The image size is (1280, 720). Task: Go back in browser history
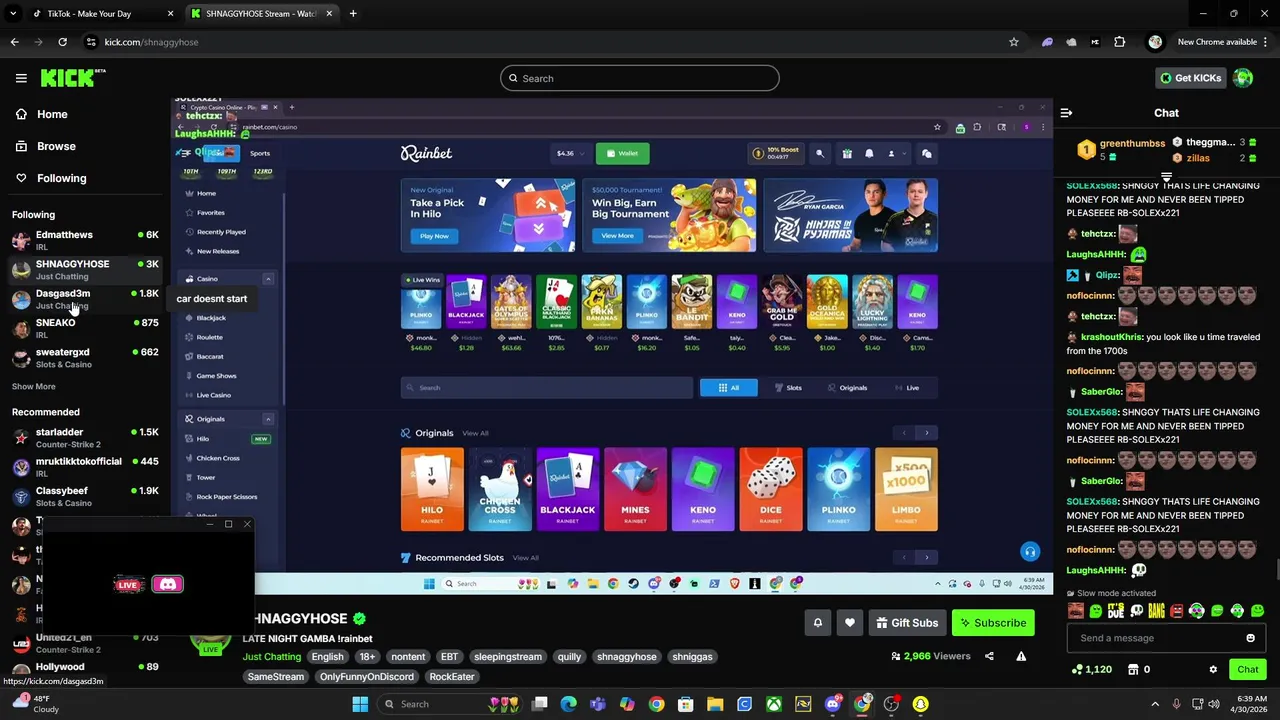[14, 42]
